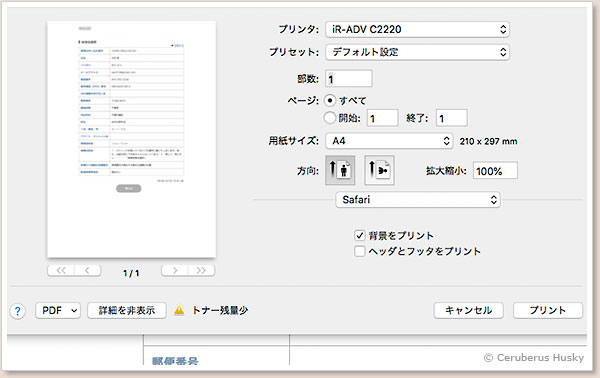The image size is (600, 378).
Task: Click the 開始 page number field
Action: click(383, 118)
